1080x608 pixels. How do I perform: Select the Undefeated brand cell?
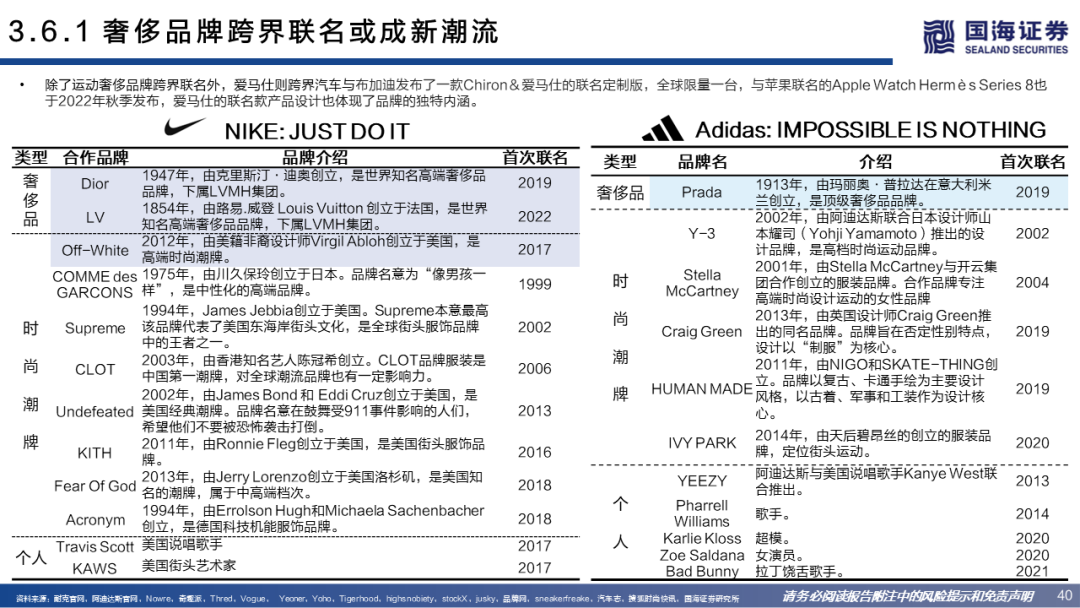pyautogui.click(x=95, y=412)
